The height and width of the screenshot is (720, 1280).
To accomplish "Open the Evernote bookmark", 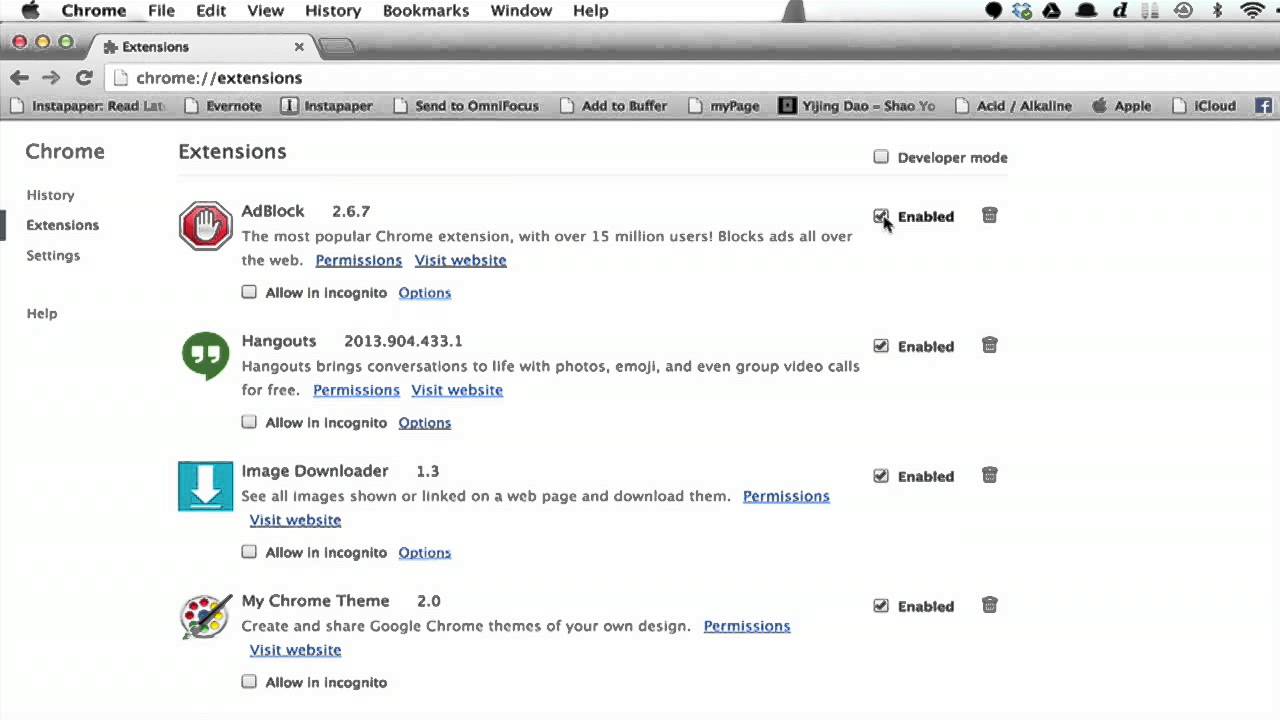I will [x=222, y=105].
